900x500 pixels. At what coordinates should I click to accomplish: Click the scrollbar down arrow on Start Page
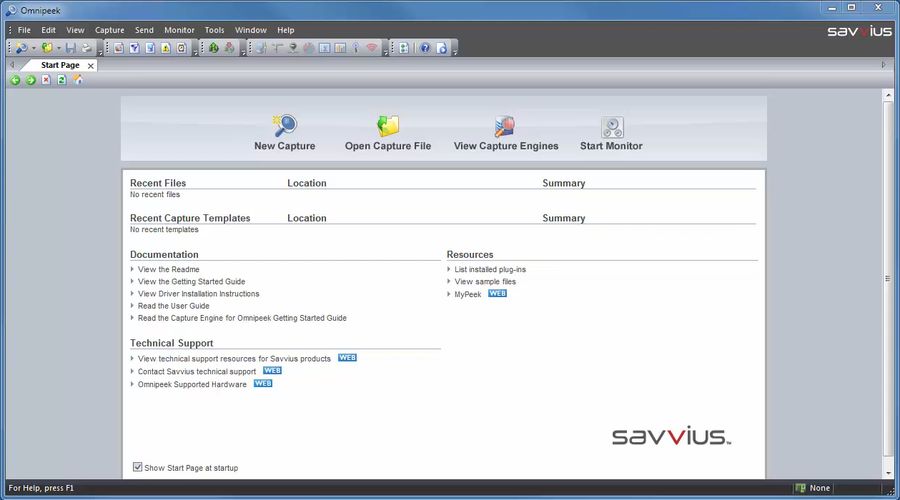tap(888, 473)
